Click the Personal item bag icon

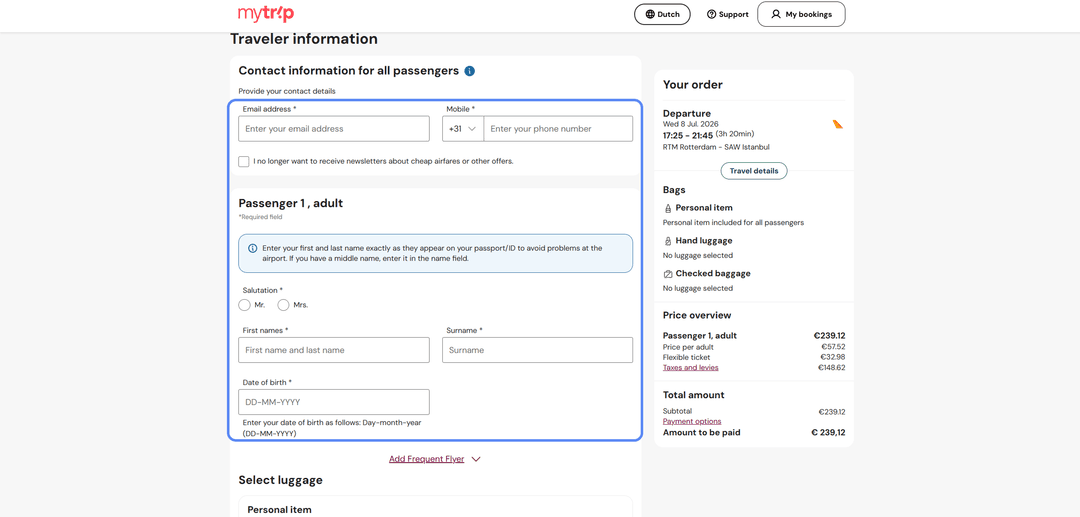click(667, 208)
